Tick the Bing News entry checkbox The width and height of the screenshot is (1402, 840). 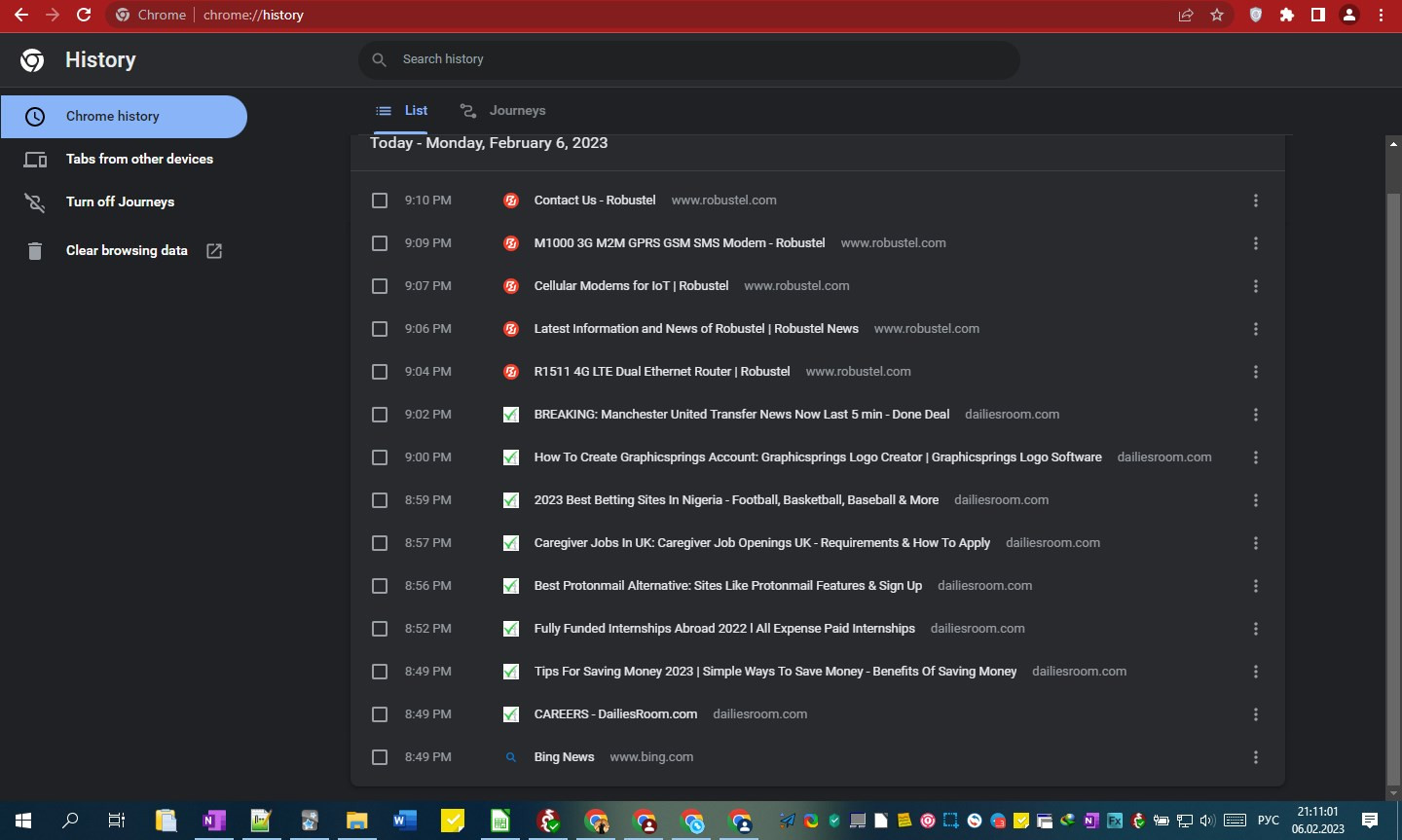pyautogui.click(x=380, y=757)
